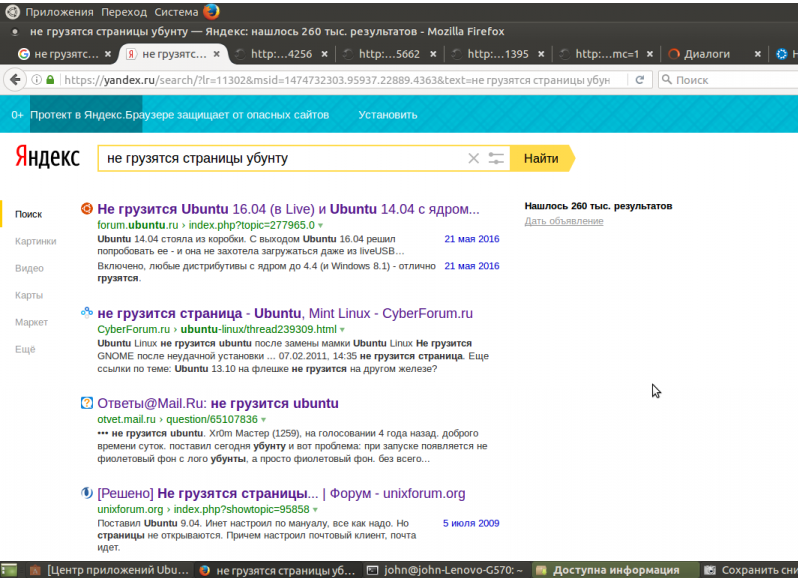The height and width of the screenshot is (578, 798).
Task: Open the Переход menu
Action: [x=124, y=12]
